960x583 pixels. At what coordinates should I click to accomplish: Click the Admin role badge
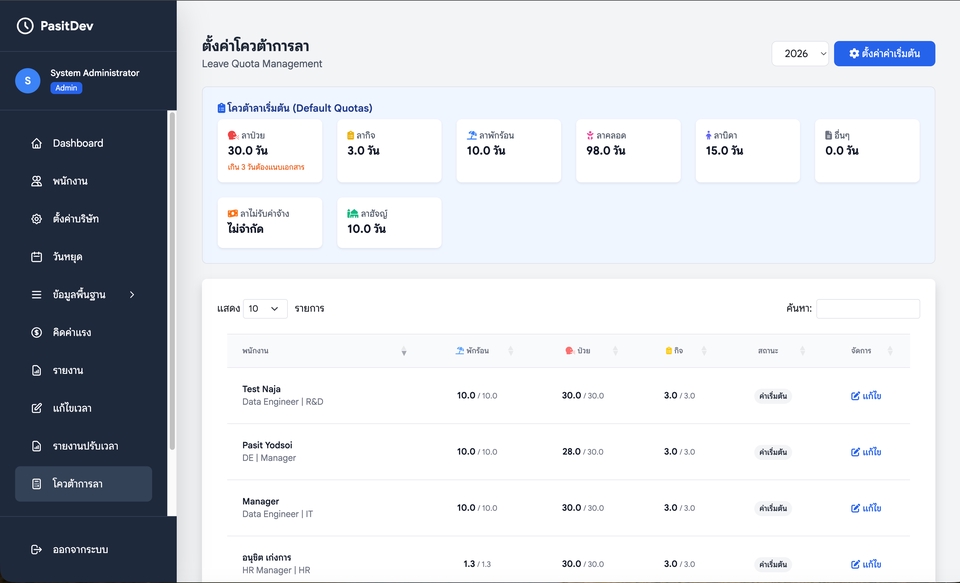[x=66, y=88]
